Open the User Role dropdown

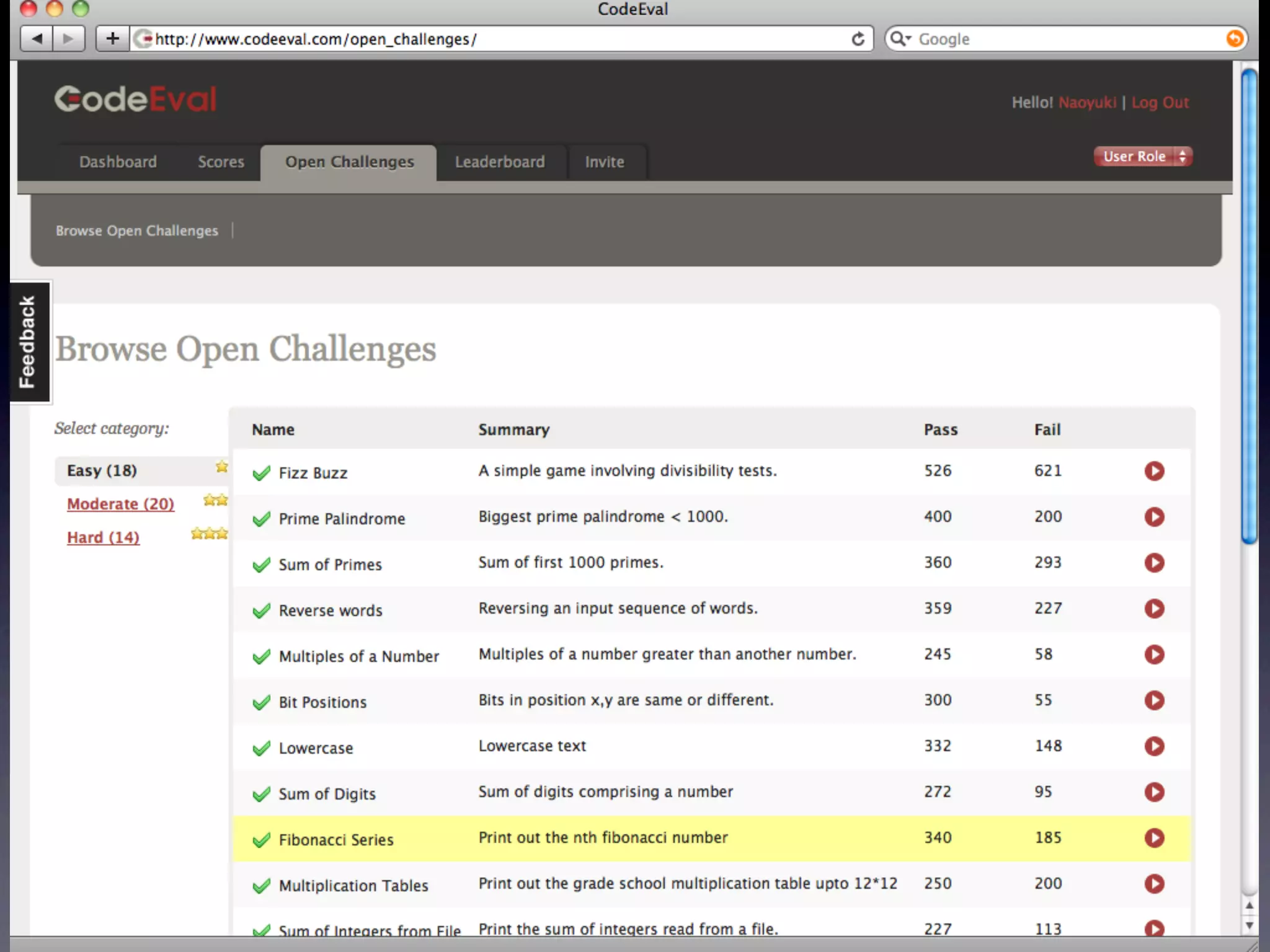coord(1143,156)
